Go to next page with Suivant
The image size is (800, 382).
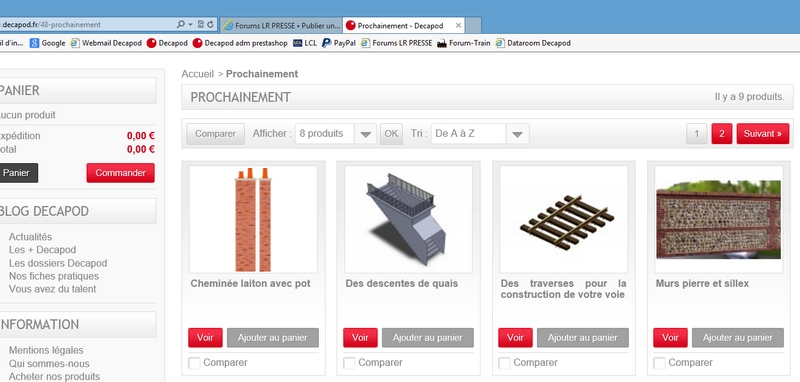click(x=763, y=134)
